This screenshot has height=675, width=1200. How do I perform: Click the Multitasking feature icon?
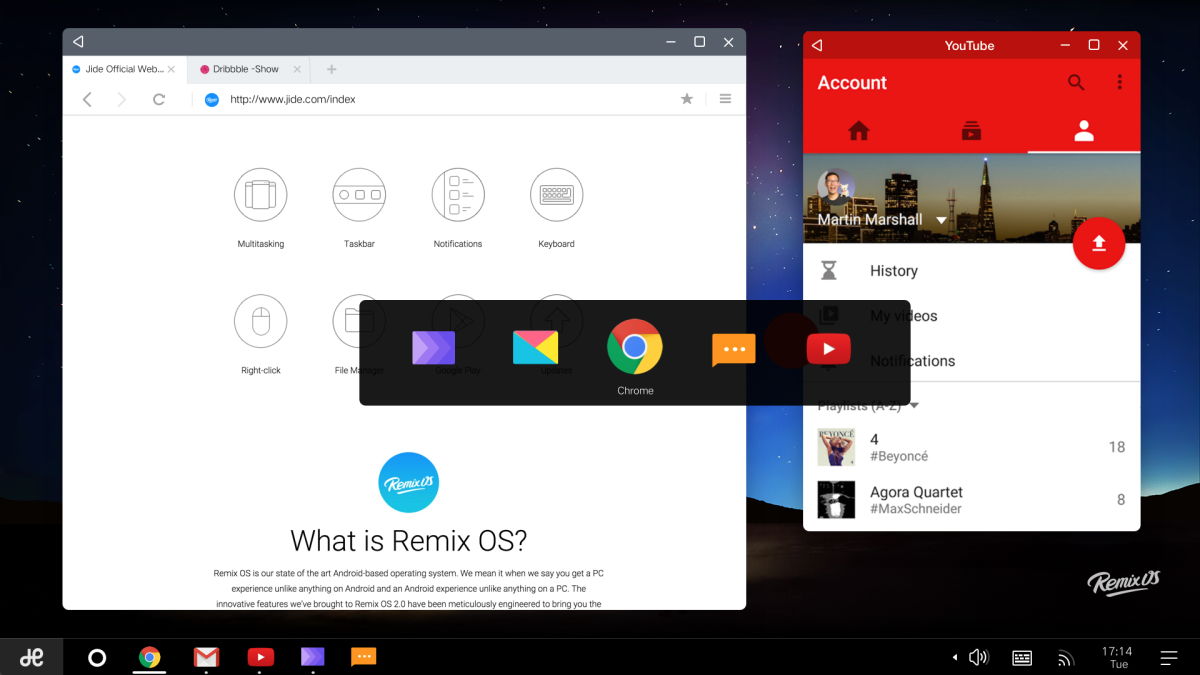[x=260, y=194]
